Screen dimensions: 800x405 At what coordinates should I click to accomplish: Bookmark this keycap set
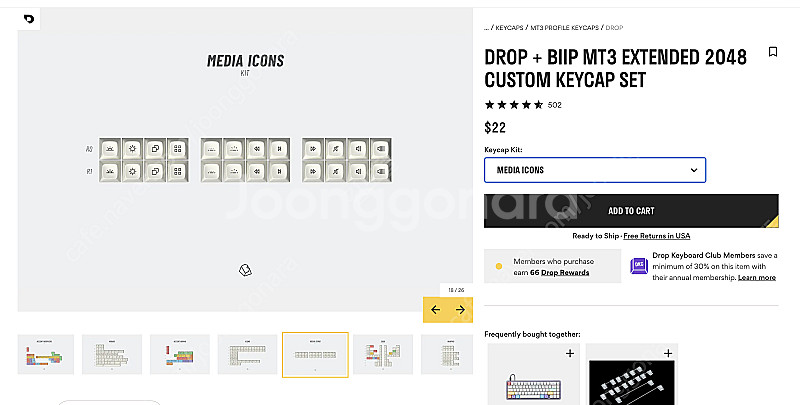(773, 52)
